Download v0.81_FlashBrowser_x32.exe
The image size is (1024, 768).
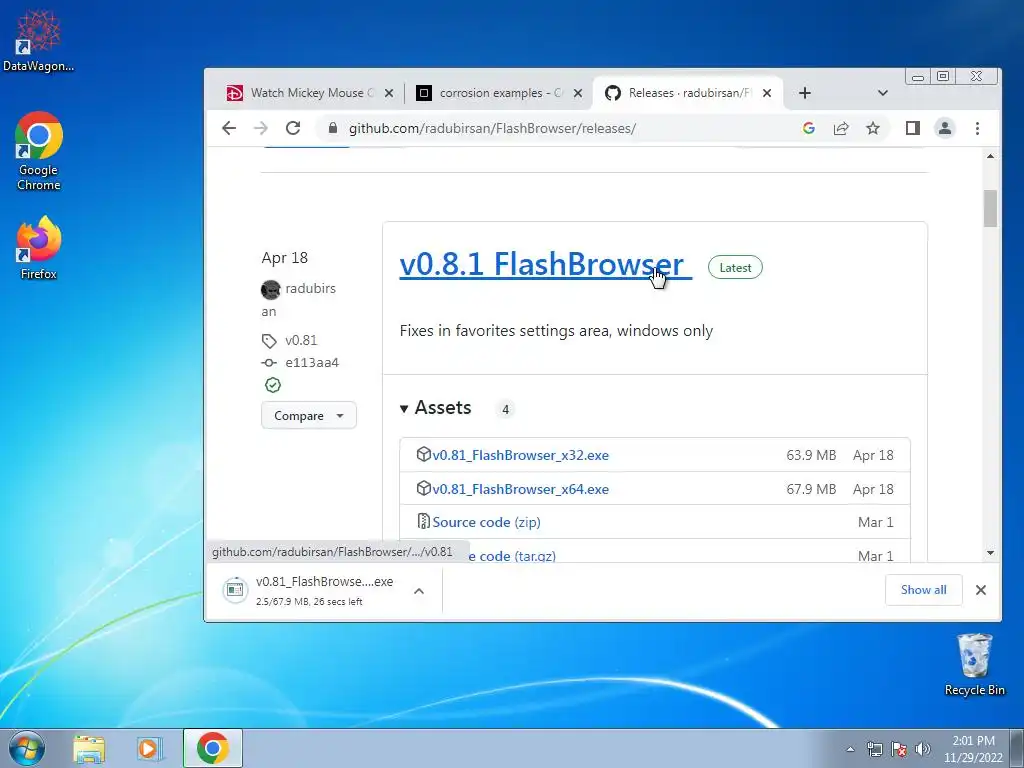(520, 455)
